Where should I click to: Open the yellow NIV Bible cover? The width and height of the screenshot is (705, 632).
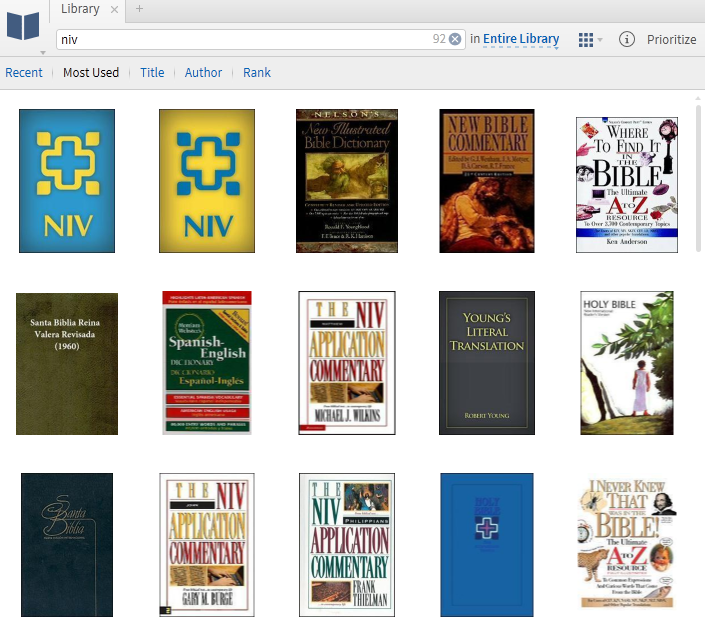tap(207, 181)
